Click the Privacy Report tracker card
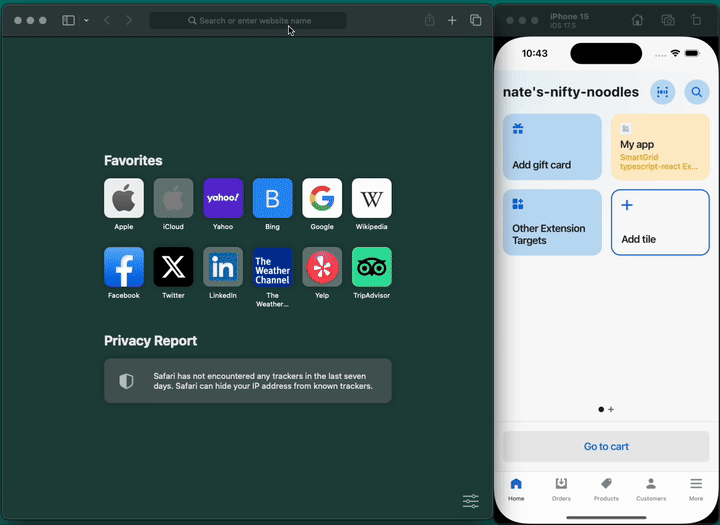720x525 pixels. (x=248, y=381)
